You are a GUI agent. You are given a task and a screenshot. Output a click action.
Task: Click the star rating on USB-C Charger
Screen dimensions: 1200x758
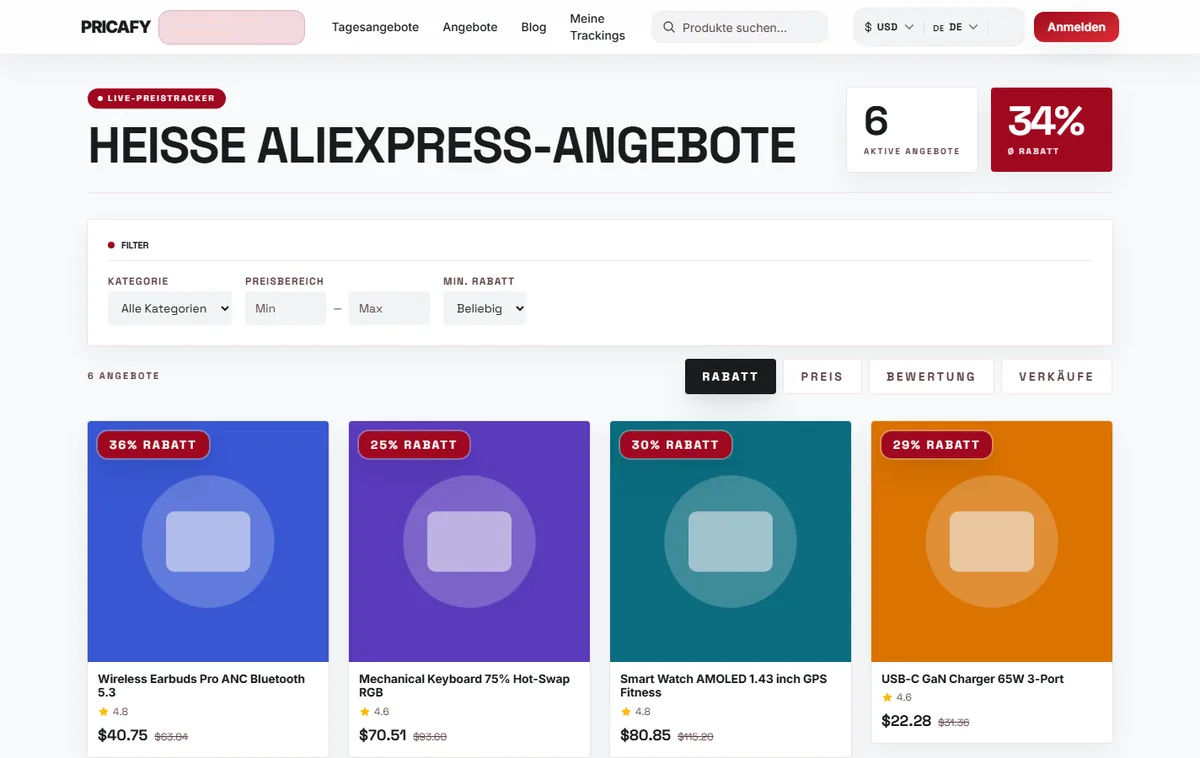896,698
